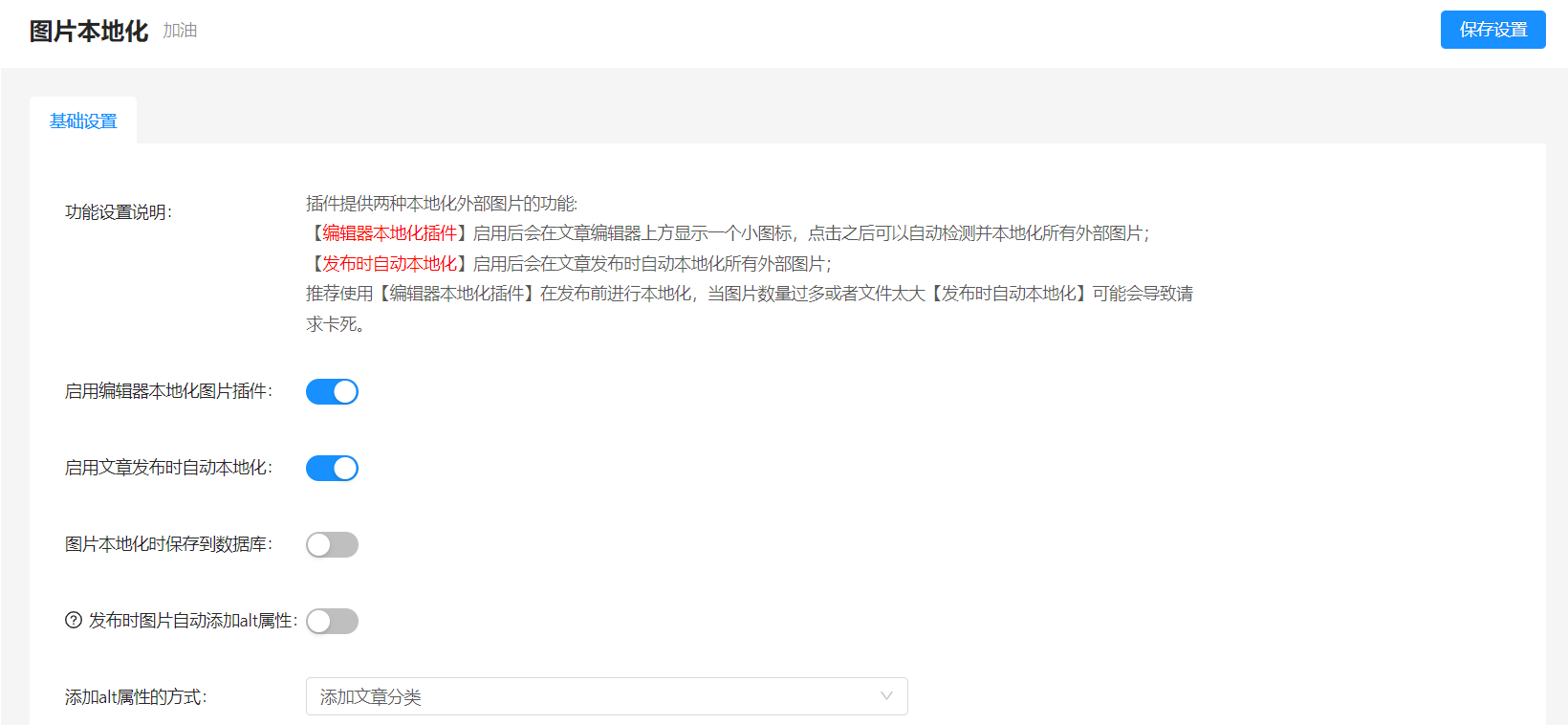Click the question mark help icon
This screenshot has height=725, width=1568.
pyautogui.click(x=74, y=621)
